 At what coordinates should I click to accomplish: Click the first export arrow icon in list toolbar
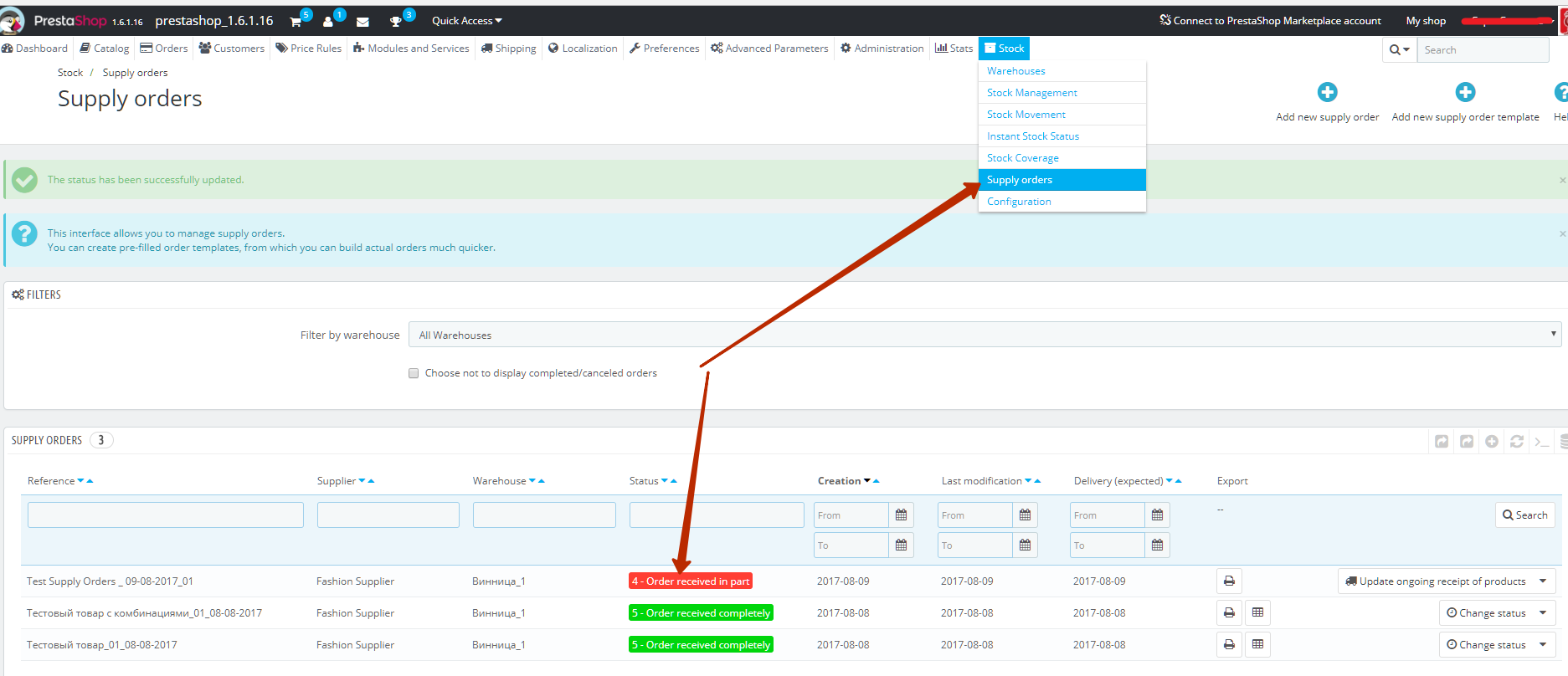coord(1442,441)
